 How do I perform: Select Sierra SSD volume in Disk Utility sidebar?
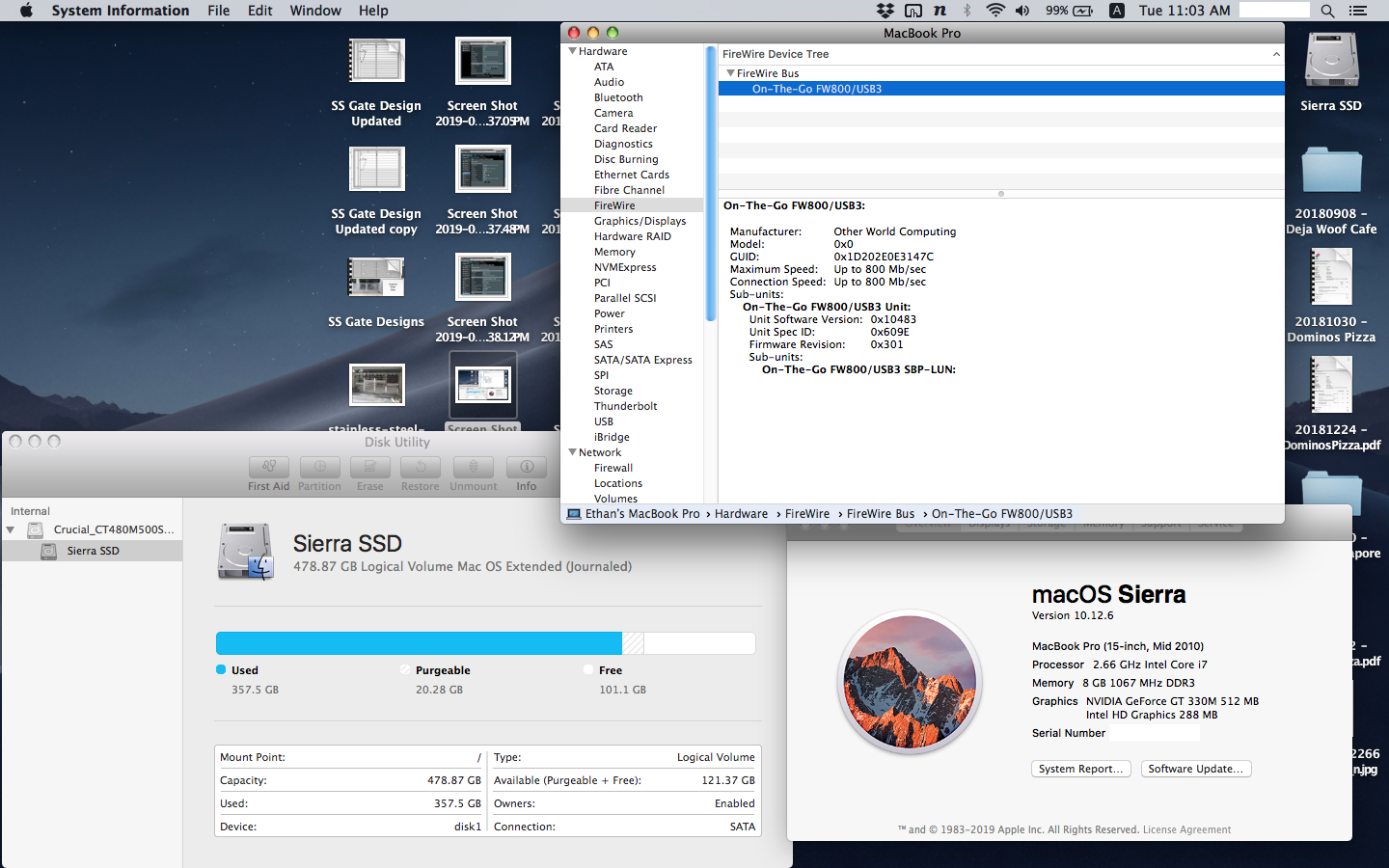(x=93, y=551)
